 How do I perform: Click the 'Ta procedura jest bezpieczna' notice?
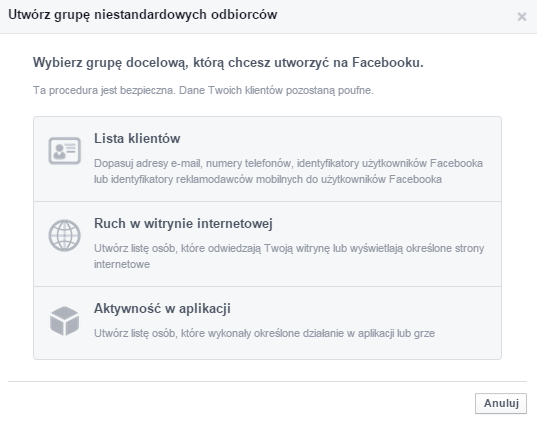click(203, 90)
